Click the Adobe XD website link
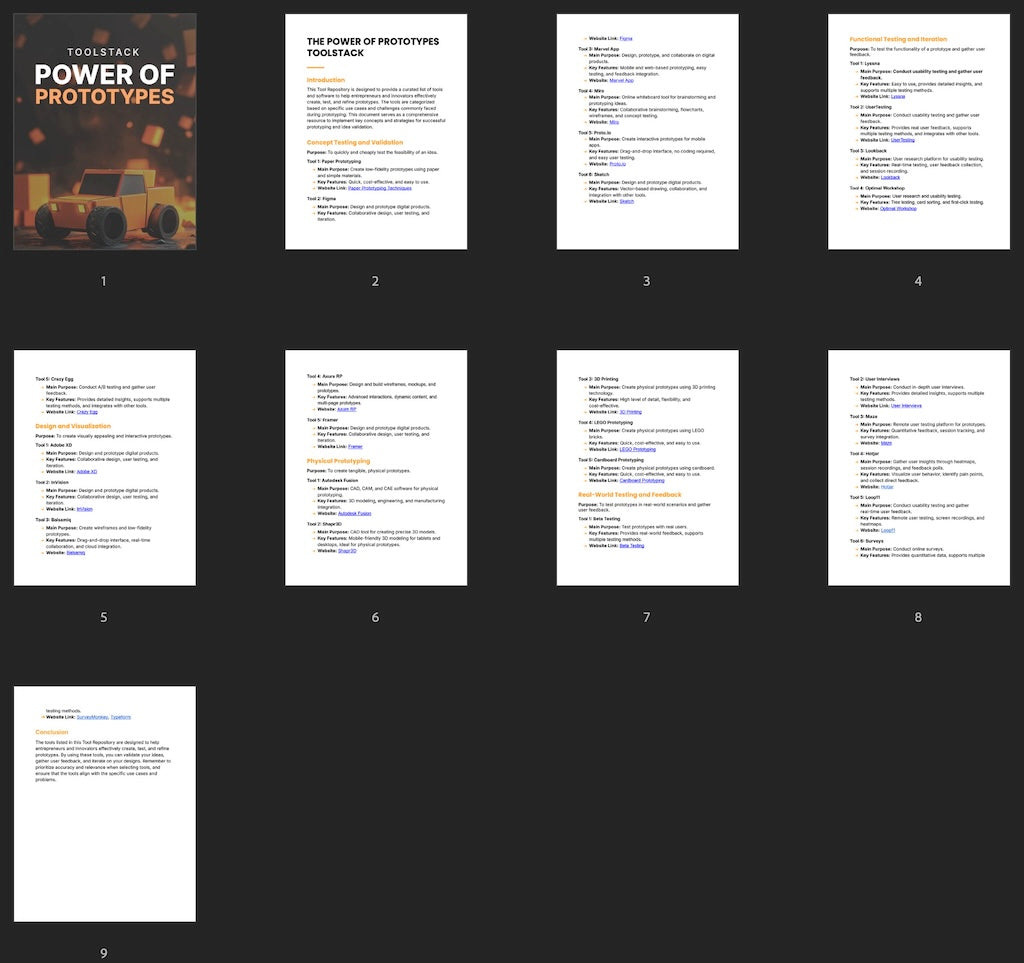This screenshot has height=963, width=1024. click(87, 471)
